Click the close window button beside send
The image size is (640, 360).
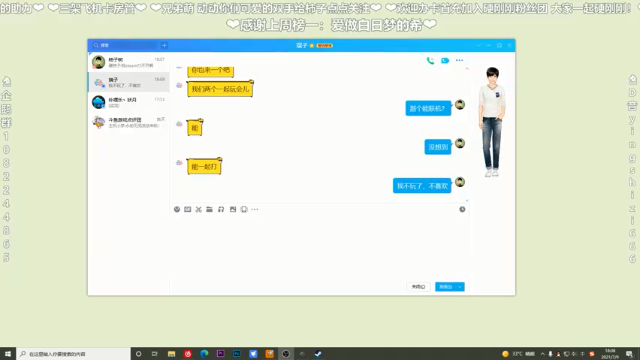coord(418,287)
